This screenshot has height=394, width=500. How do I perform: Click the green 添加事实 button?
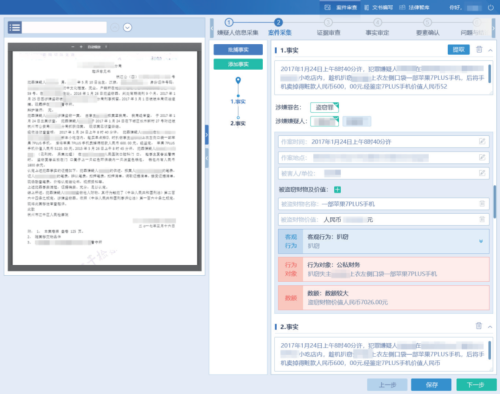point(238,64)
